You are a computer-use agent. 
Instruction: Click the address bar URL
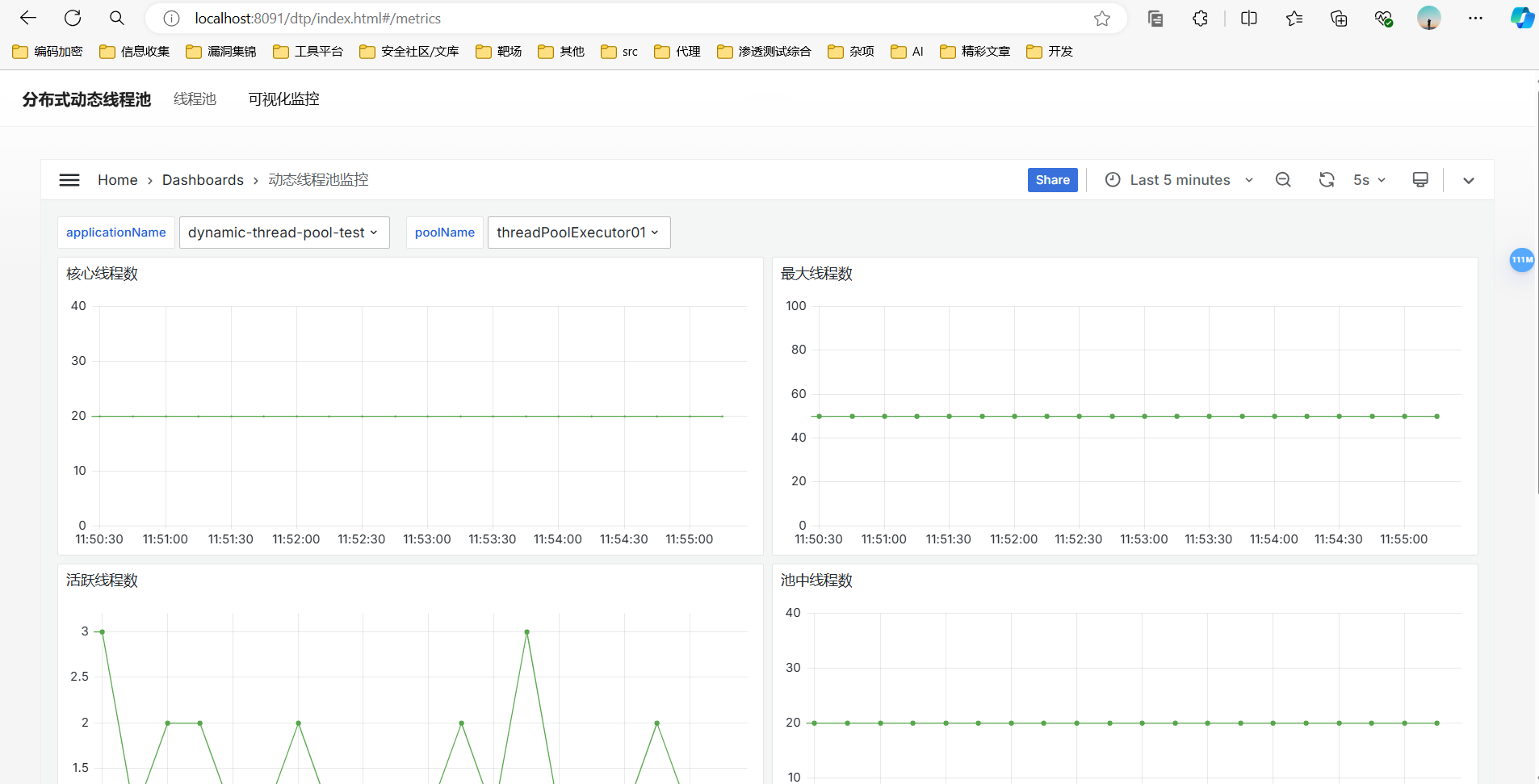[318, 19]
